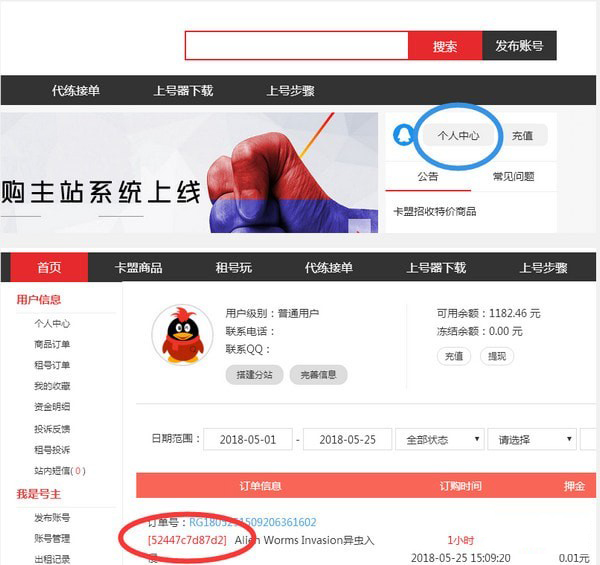This screenshot has height=565, width=600.
Task: Open 租号玩 in lower navigation
Action: click(233, 267)
